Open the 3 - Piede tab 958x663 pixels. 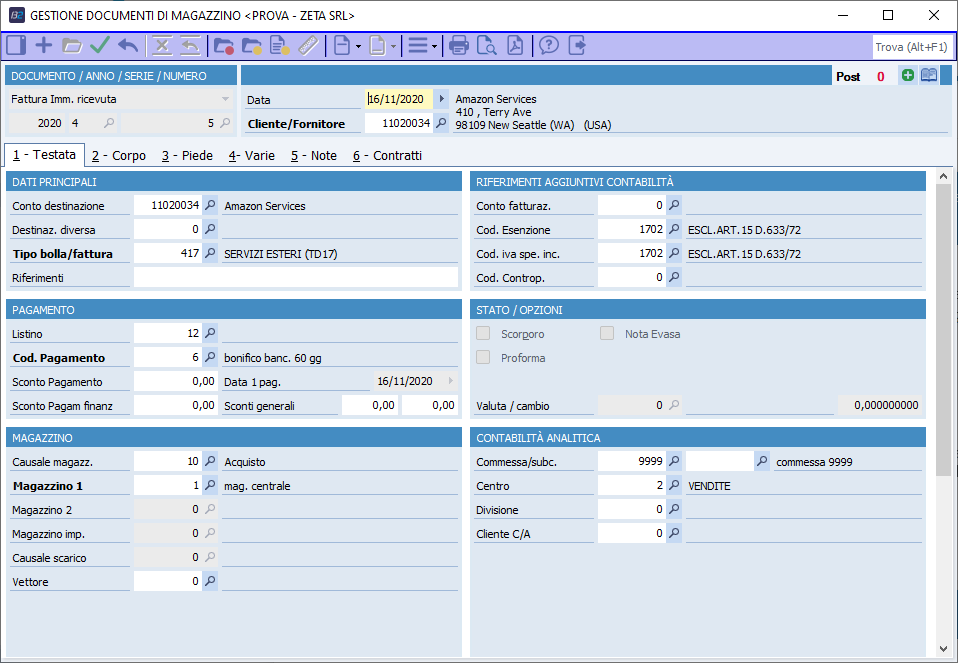[x=187, y=156]
